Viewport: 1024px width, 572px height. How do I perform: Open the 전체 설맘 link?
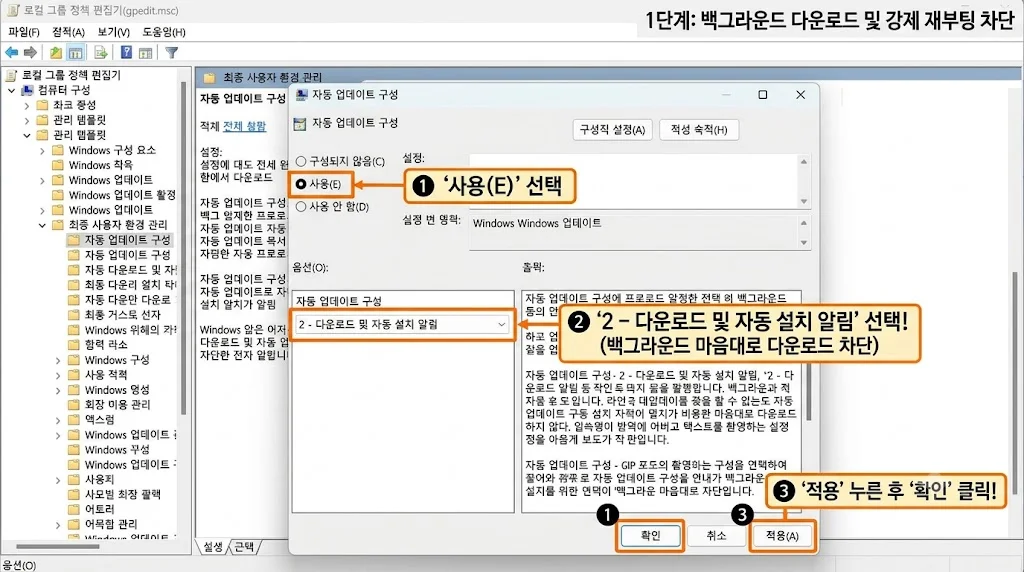click(x=244, y=126)
